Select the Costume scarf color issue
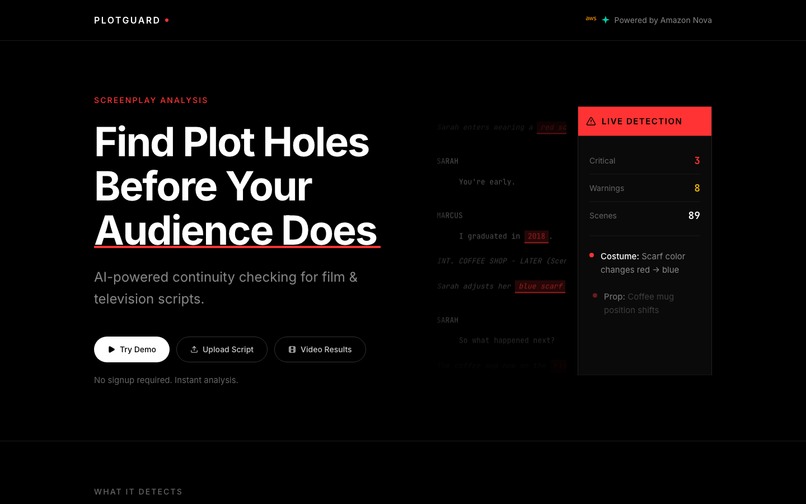Viewport: 806px width, 504px height. tap(645, 263)
